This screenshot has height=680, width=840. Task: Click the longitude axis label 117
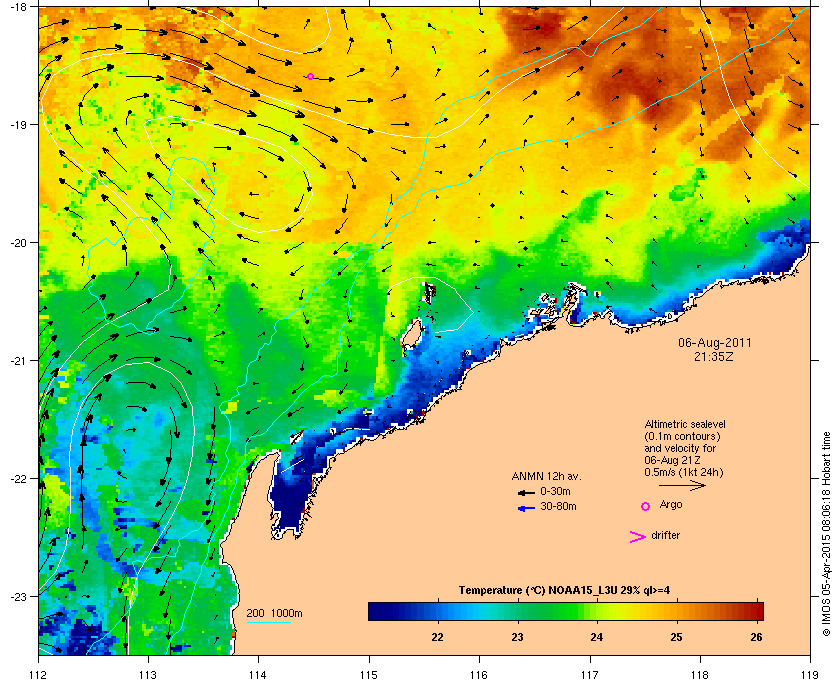click(x=589, y=675)
